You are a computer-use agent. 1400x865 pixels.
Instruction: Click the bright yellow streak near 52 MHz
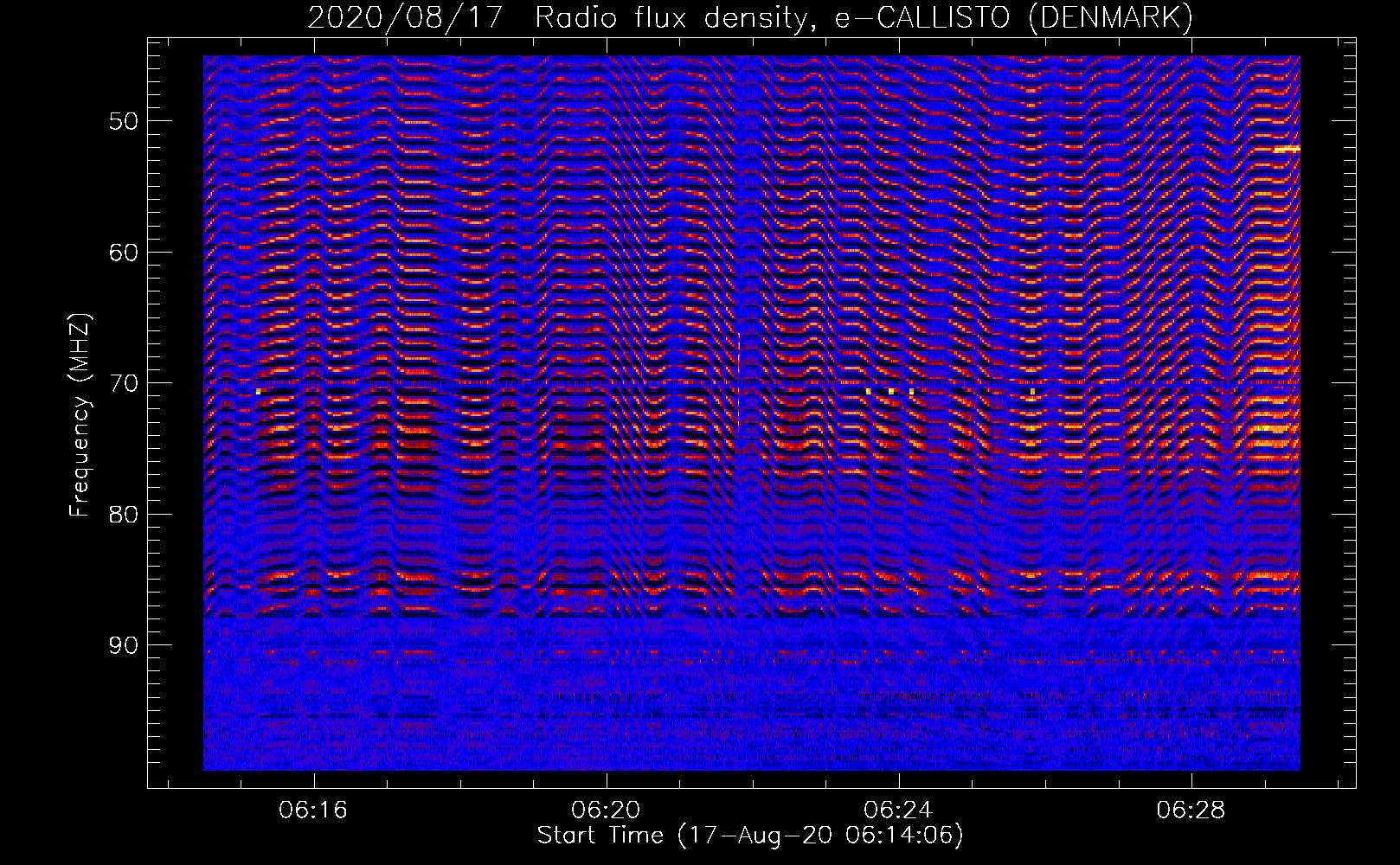[x=1287, y=149]
